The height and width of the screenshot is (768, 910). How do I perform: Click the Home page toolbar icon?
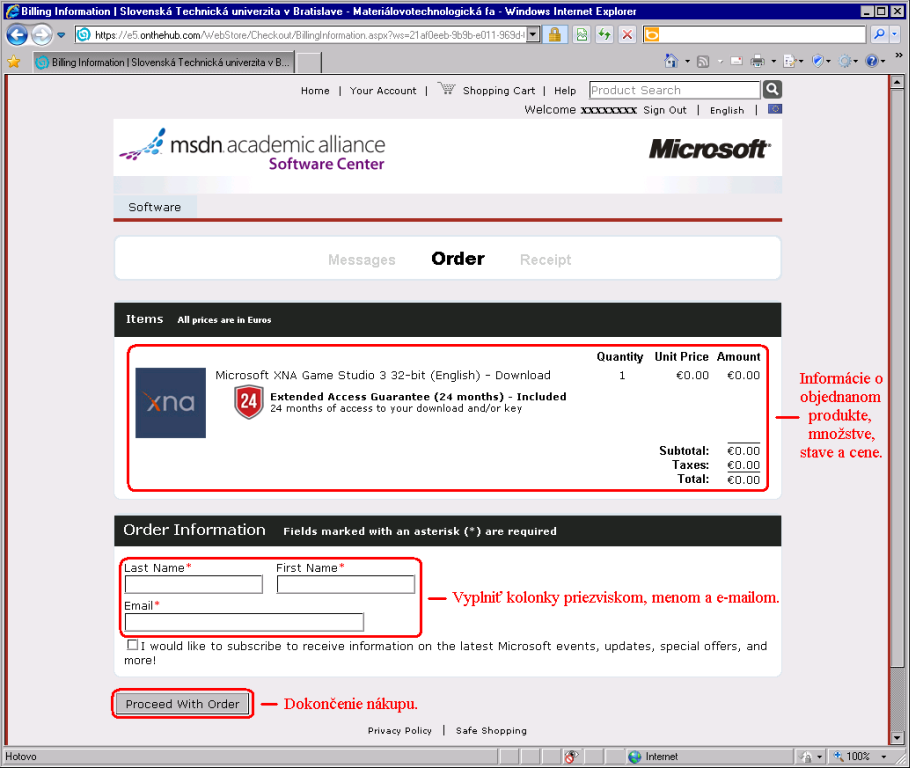click(x=671, y=61)
